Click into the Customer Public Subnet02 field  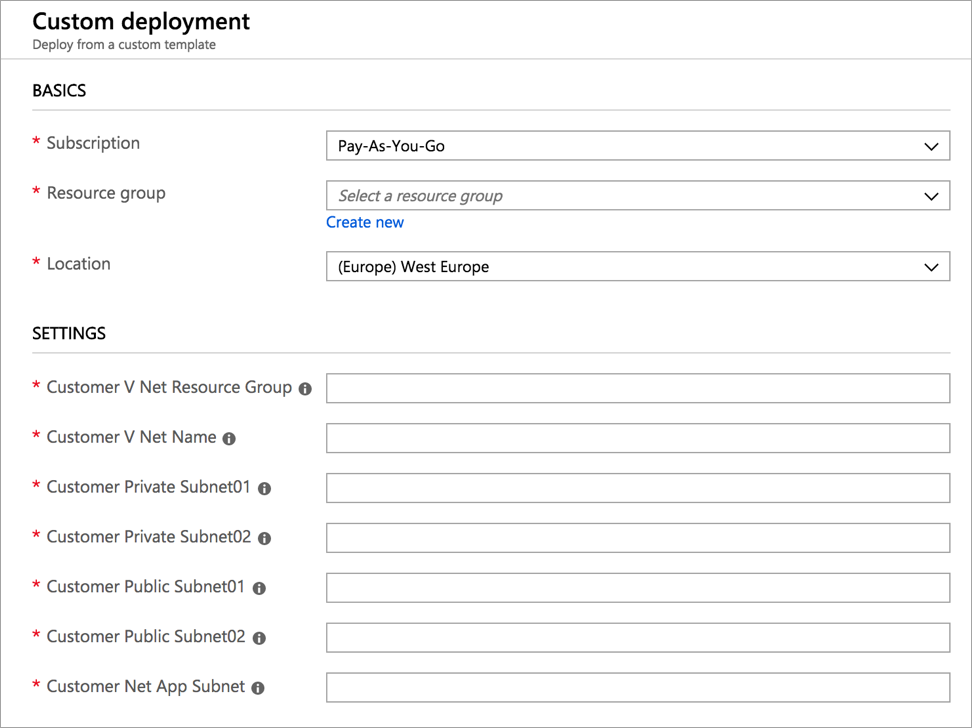pos(637,638)
